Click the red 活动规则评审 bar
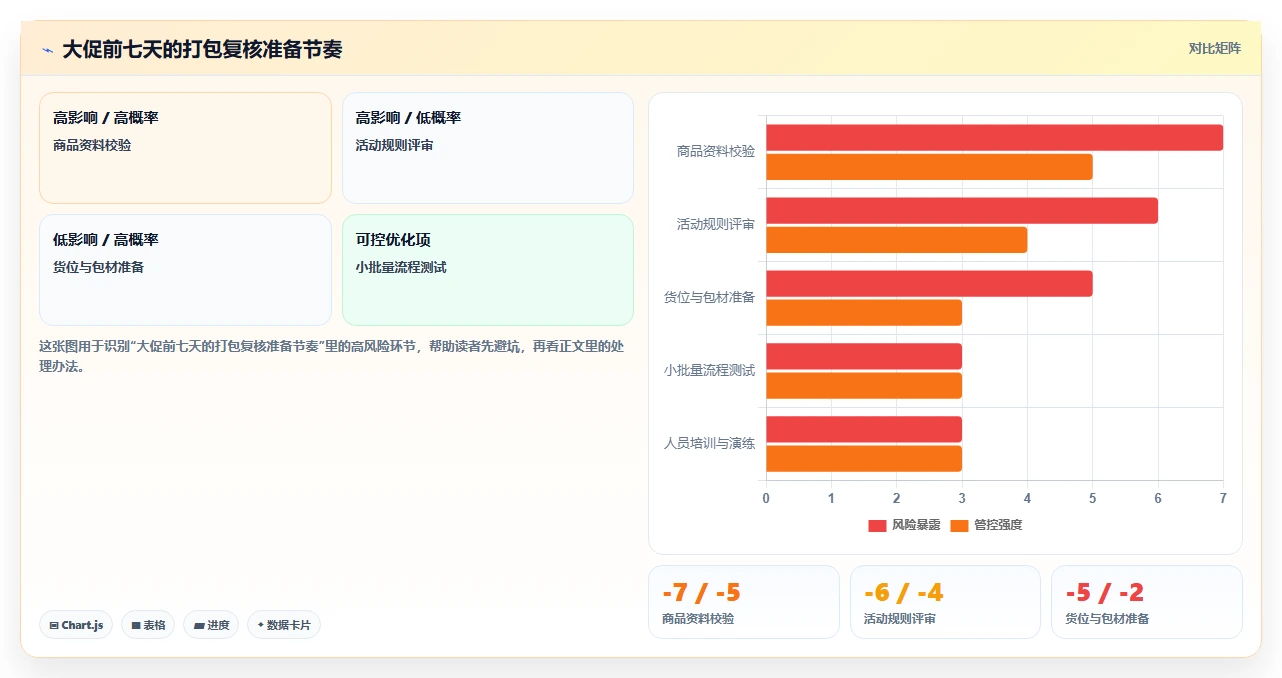 tap(962, 210)
